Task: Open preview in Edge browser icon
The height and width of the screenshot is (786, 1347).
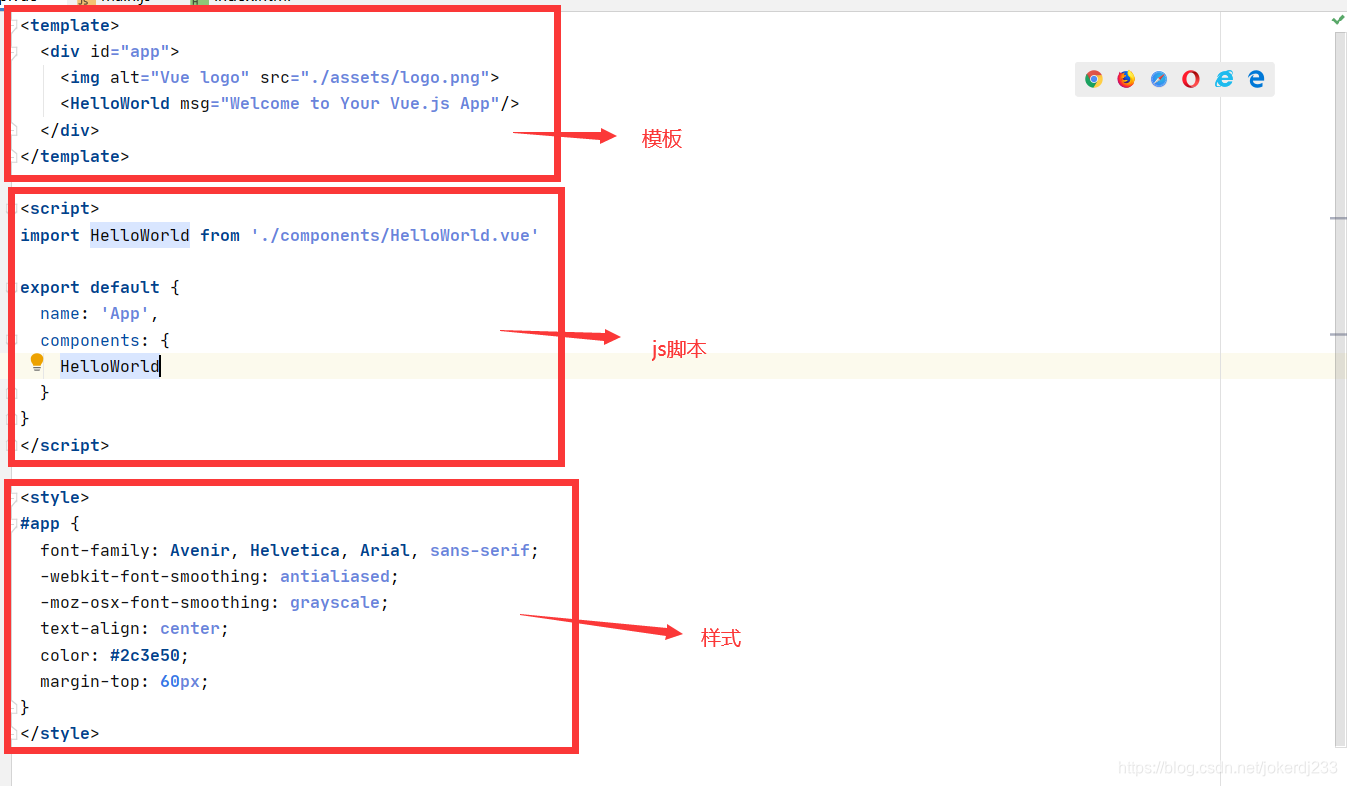Action: (1256, 79)
